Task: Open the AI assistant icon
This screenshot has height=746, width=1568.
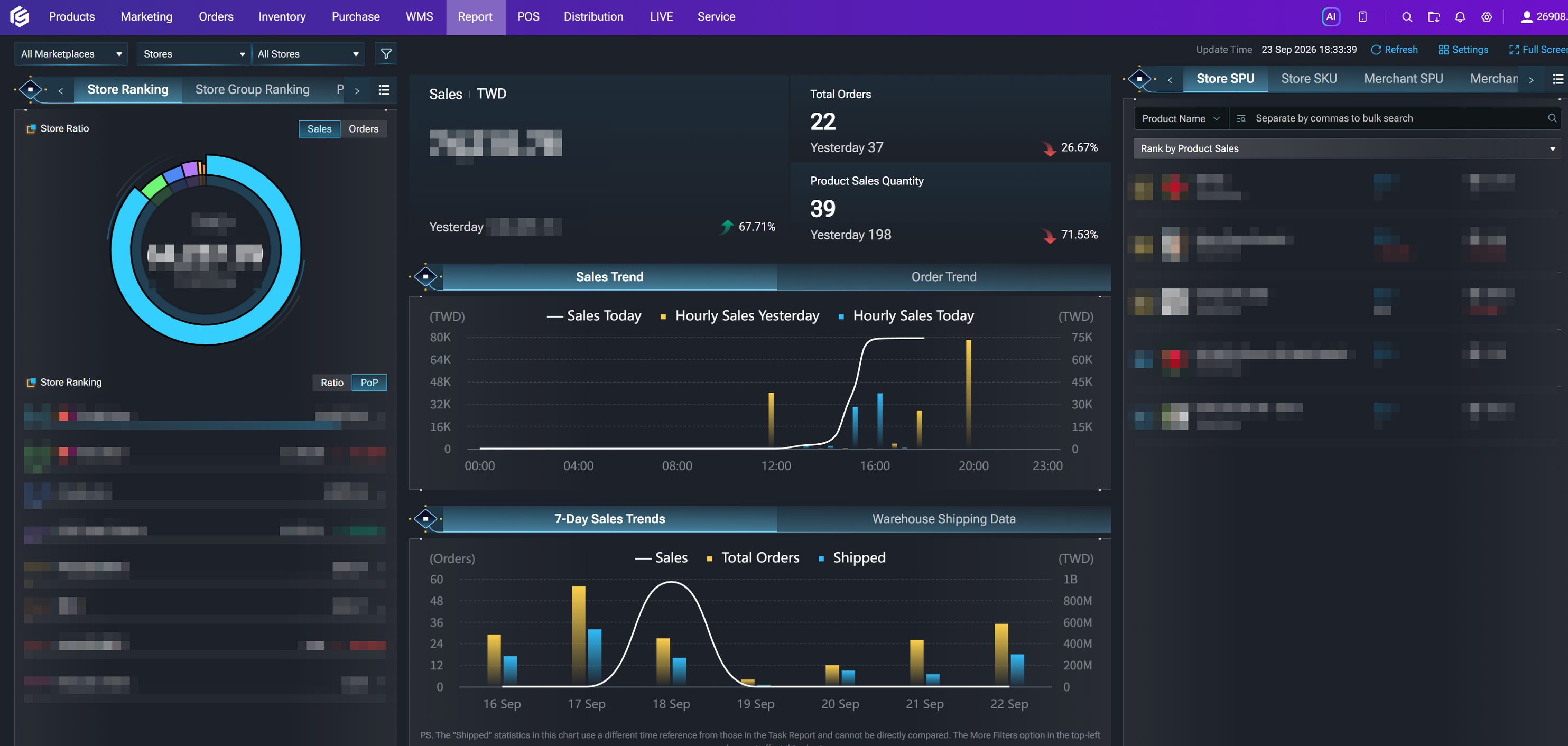Action: tap(1331, 17)
